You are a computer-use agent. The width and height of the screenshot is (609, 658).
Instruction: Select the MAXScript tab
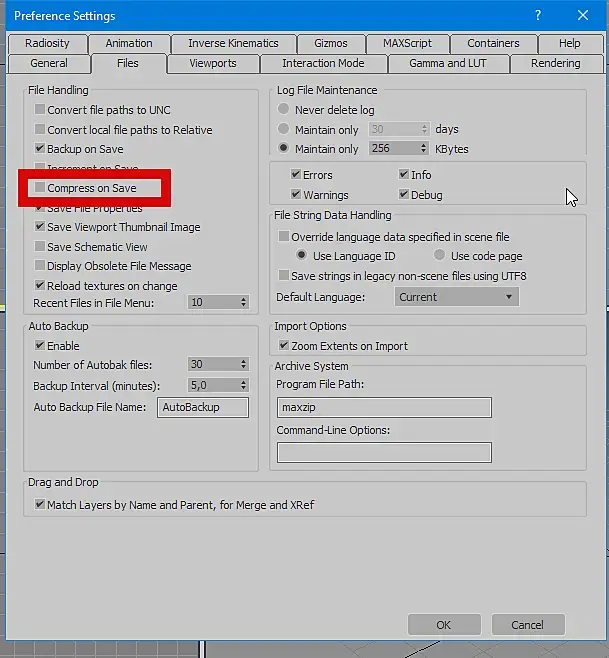click(407, 43)
